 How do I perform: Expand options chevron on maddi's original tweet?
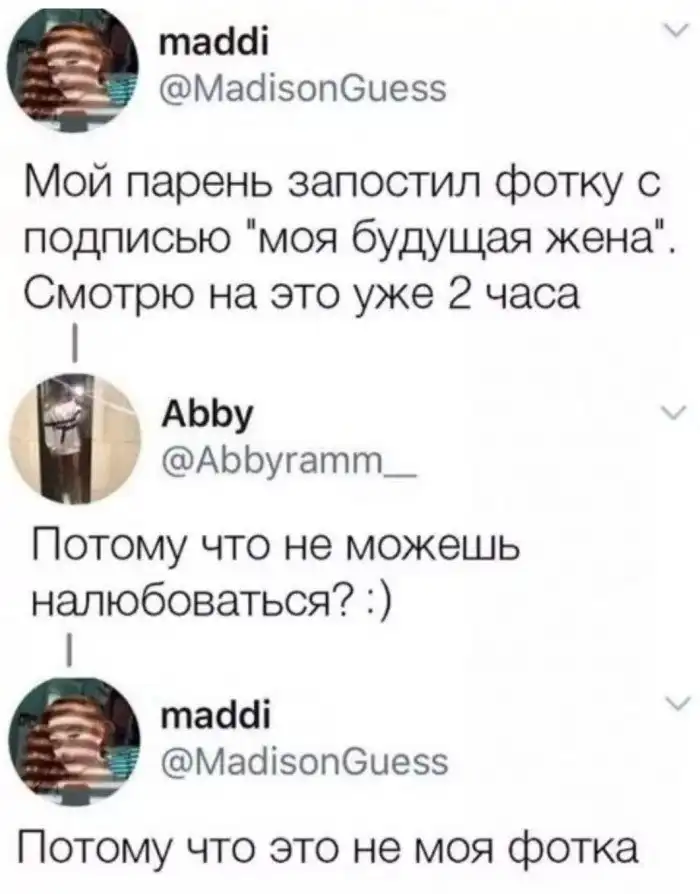pyautogui.click(x=677, y=30)
